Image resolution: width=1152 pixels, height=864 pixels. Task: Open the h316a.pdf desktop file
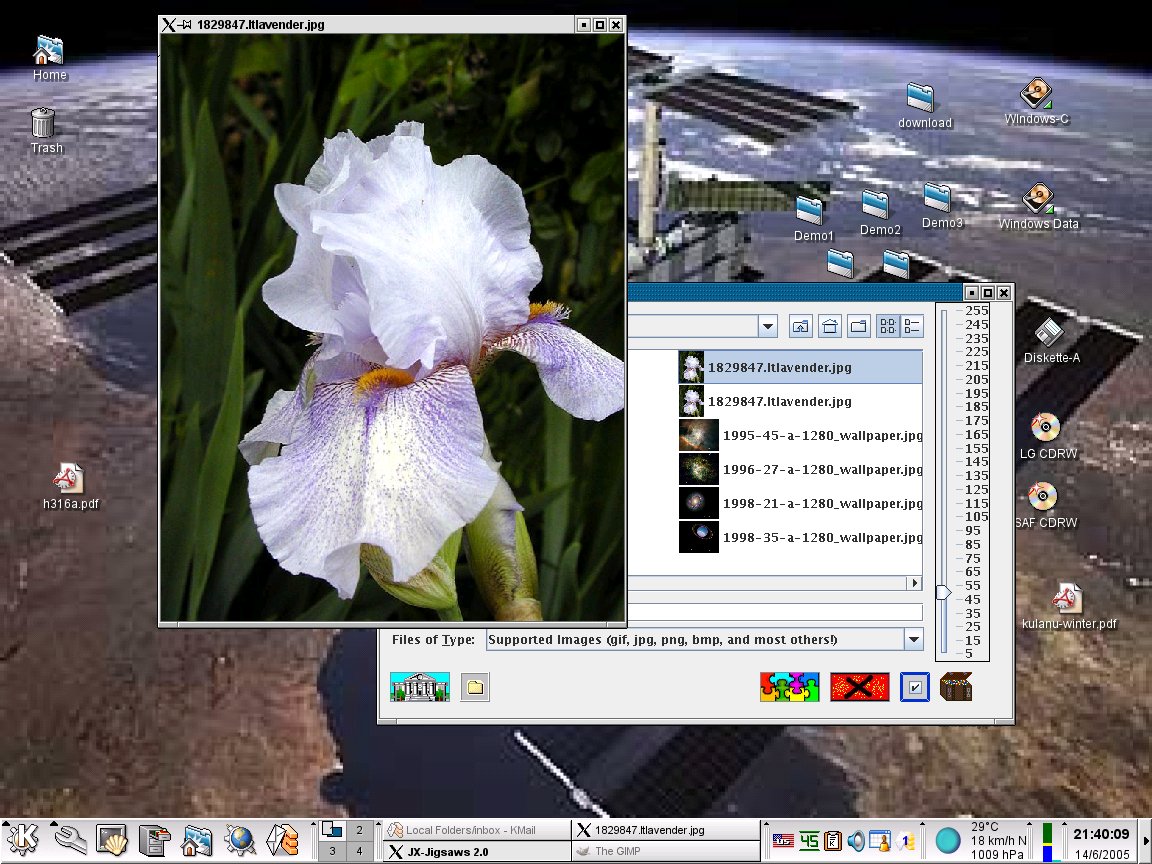click(70, 486)
